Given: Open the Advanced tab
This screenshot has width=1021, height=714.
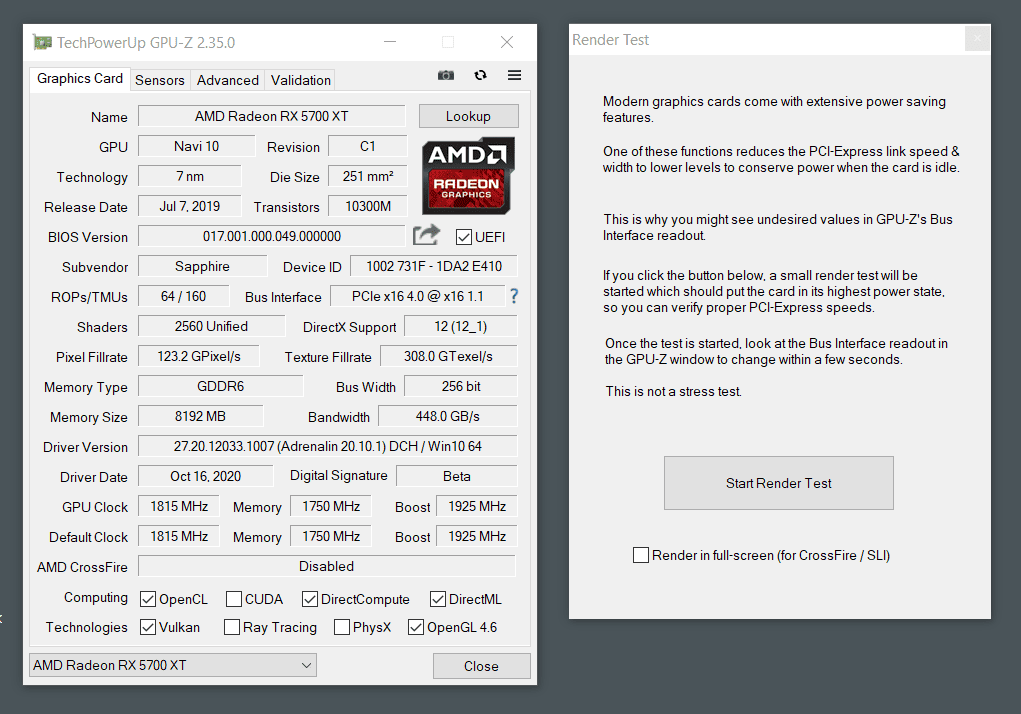Looking at the screenshot, I should point(228,80).
